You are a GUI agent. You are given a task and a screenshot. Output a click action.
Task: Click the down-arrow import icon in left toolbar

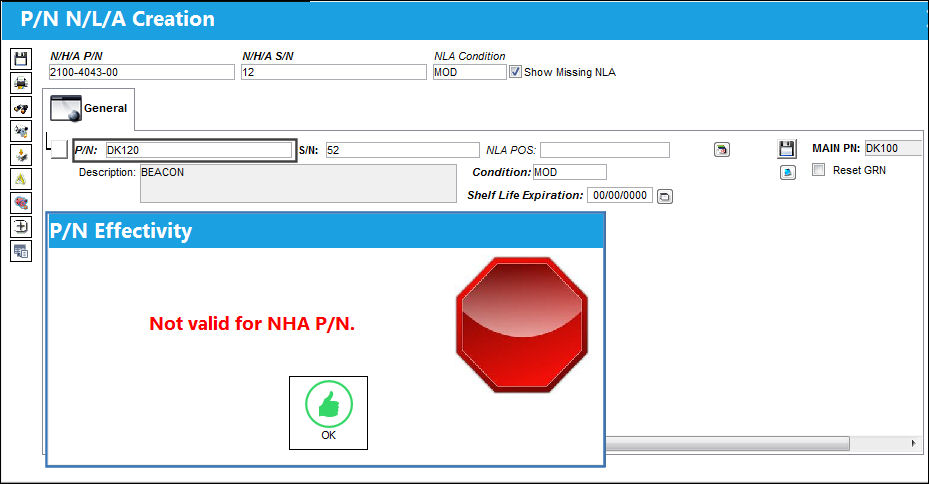[21, 155]
